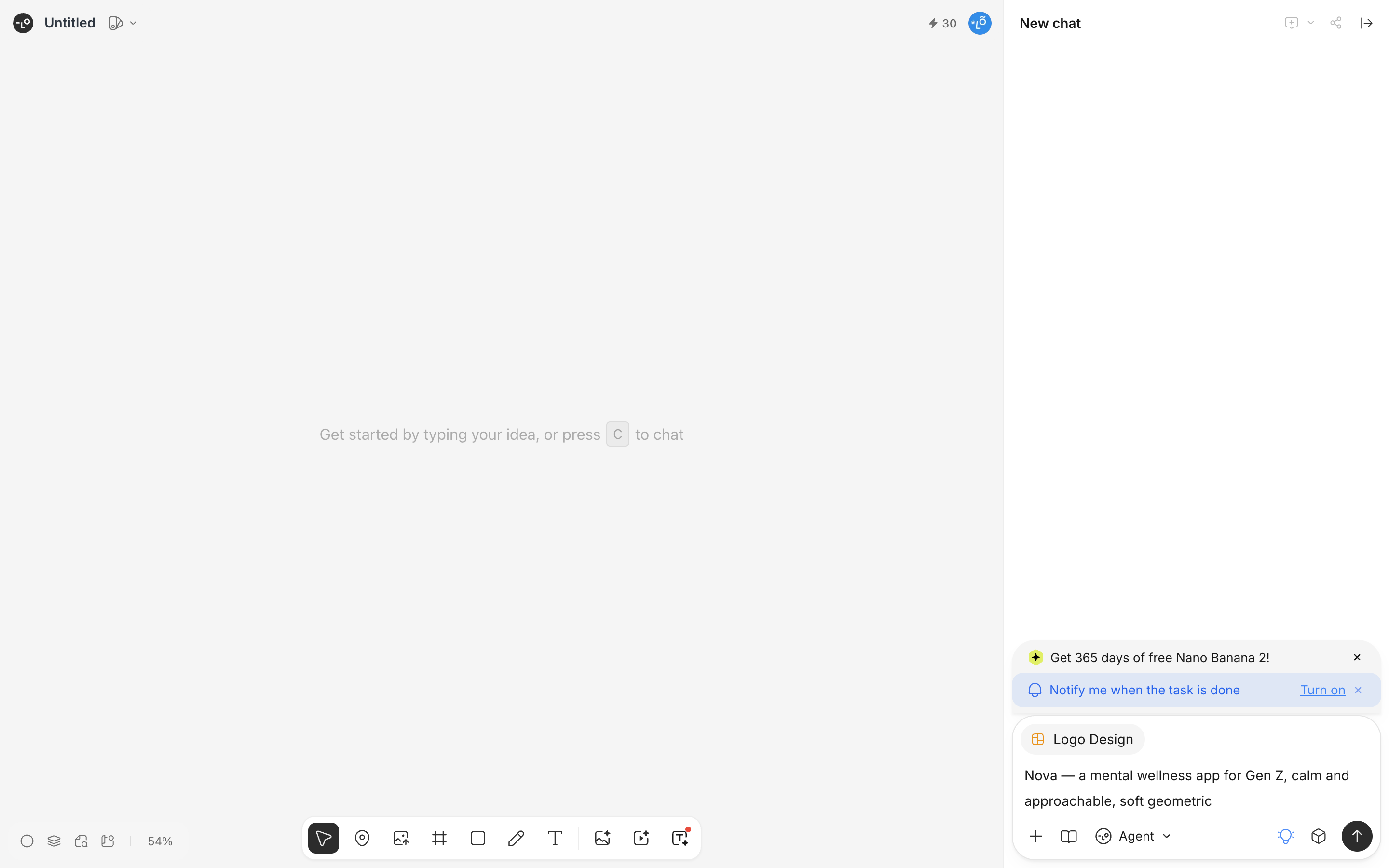This screenshot has width=1389, height=868.
Task: Start a new chat with plus icon
Action: coord(1291,23)
